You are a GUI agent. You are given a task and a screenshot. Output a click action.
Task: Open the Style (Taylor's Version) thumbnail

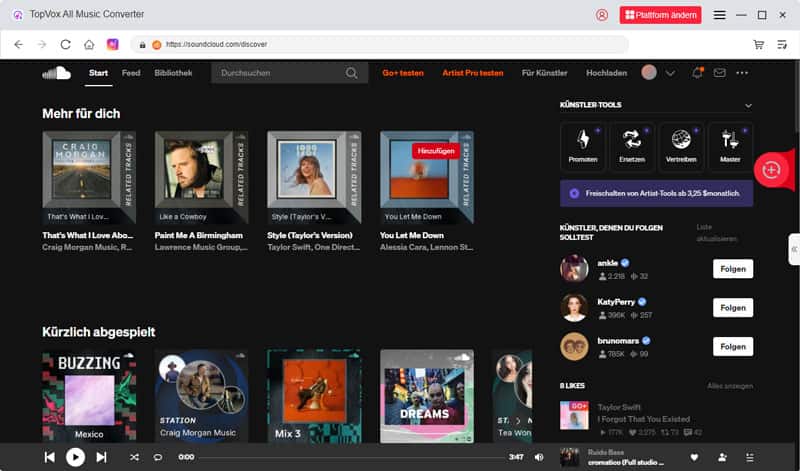tap(314, 178)
